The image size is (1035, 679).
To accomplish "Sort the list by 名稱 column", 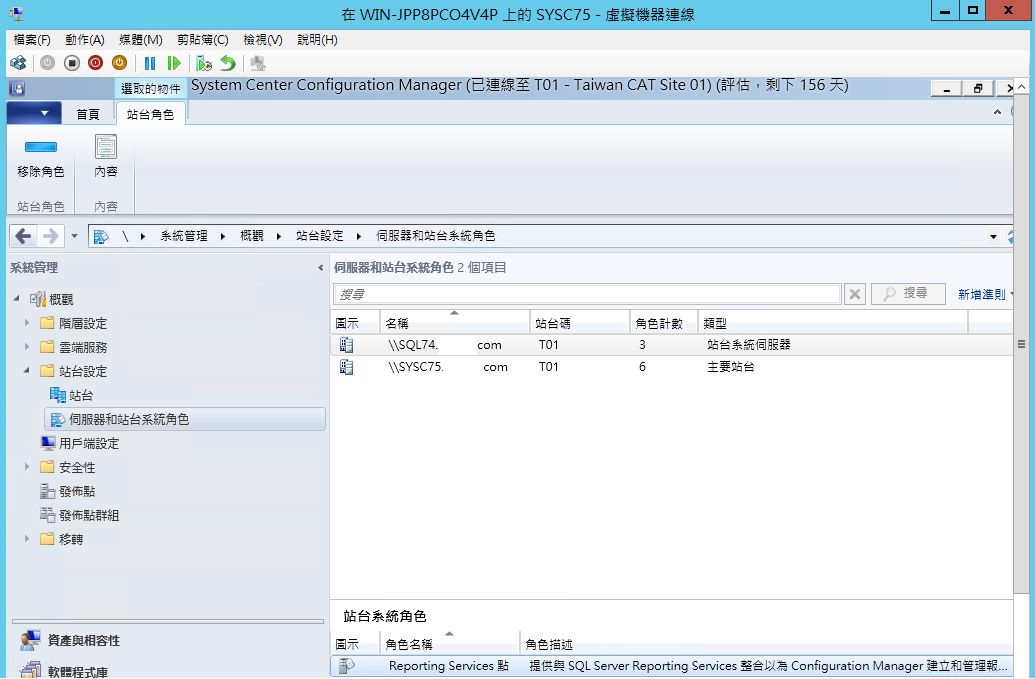I will click(455, 323).
